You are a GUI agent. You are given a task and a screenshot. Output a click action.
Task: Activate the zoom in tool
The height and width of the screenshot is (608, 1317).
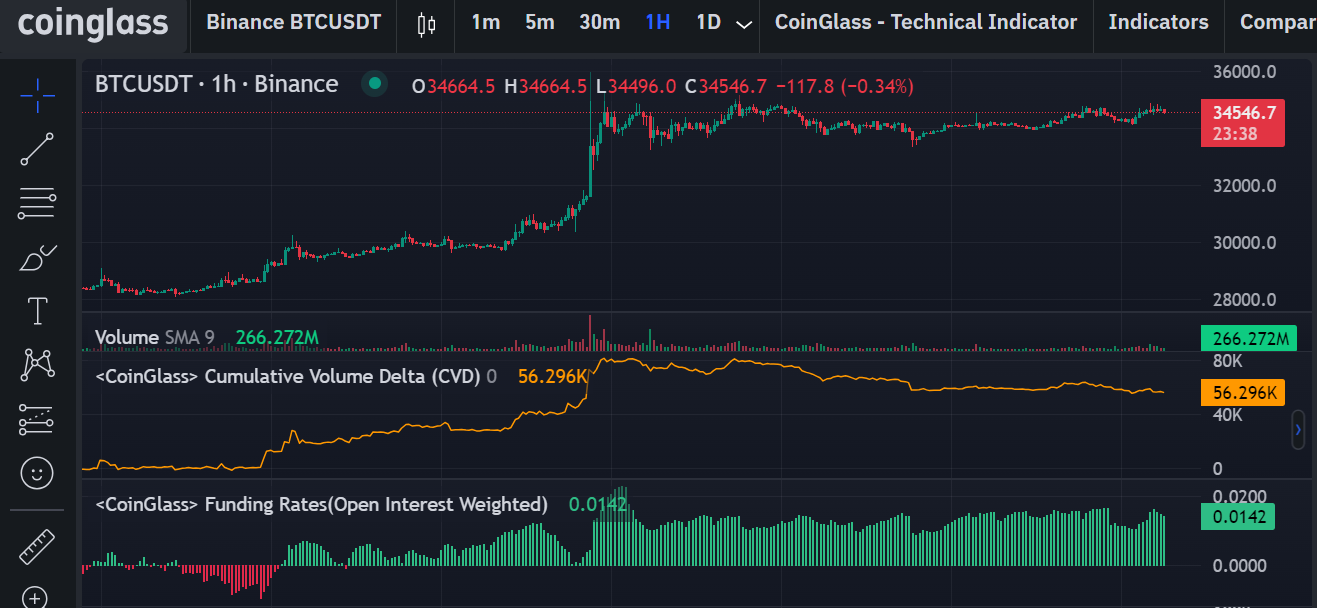coord(36,597)
